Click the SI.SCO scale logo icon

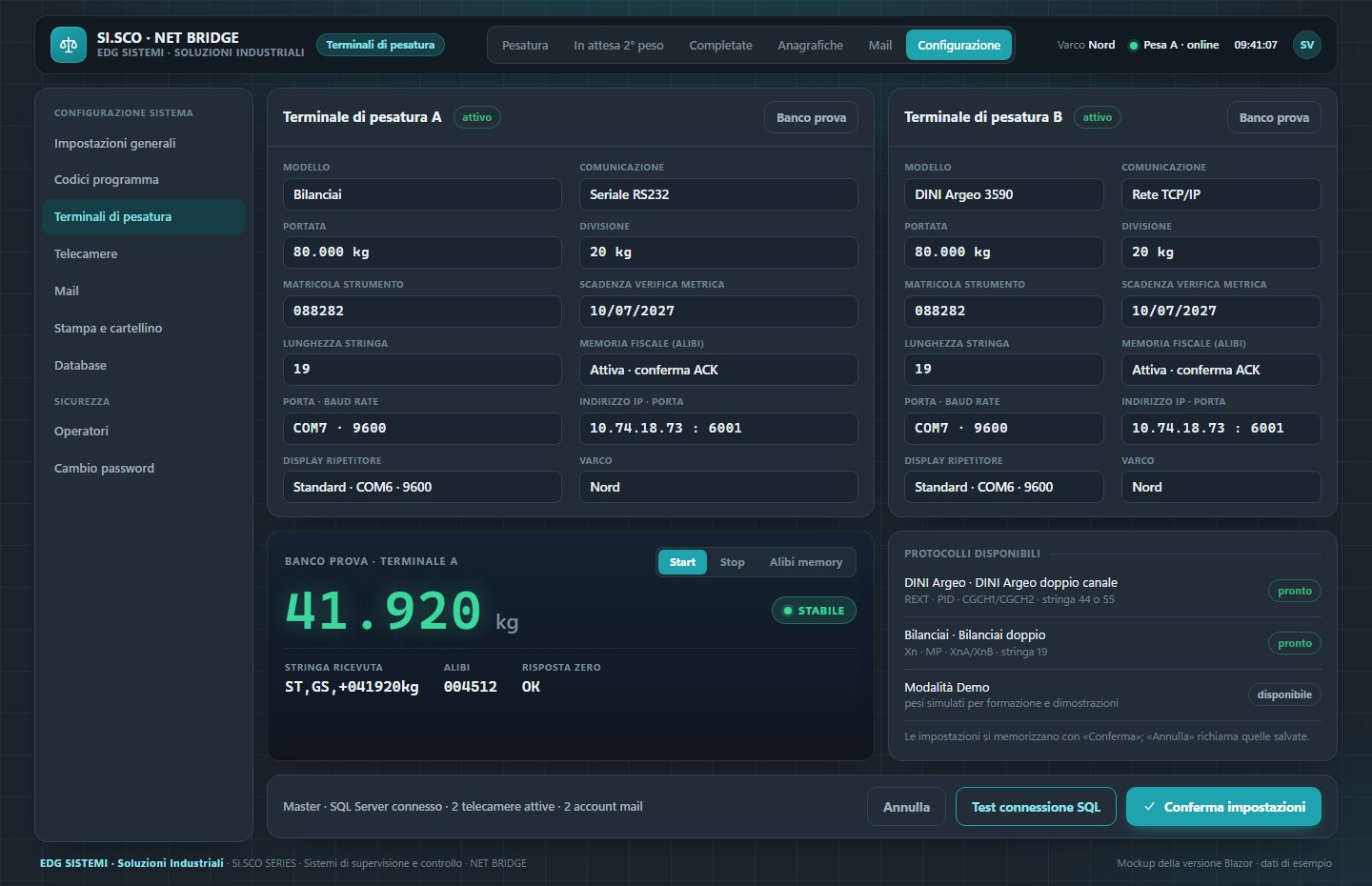(x=68, y=45)
